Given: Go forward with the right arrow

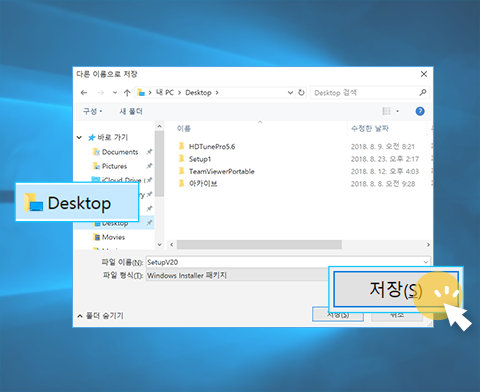Looking at the screenshot, I should pos(101,93).
